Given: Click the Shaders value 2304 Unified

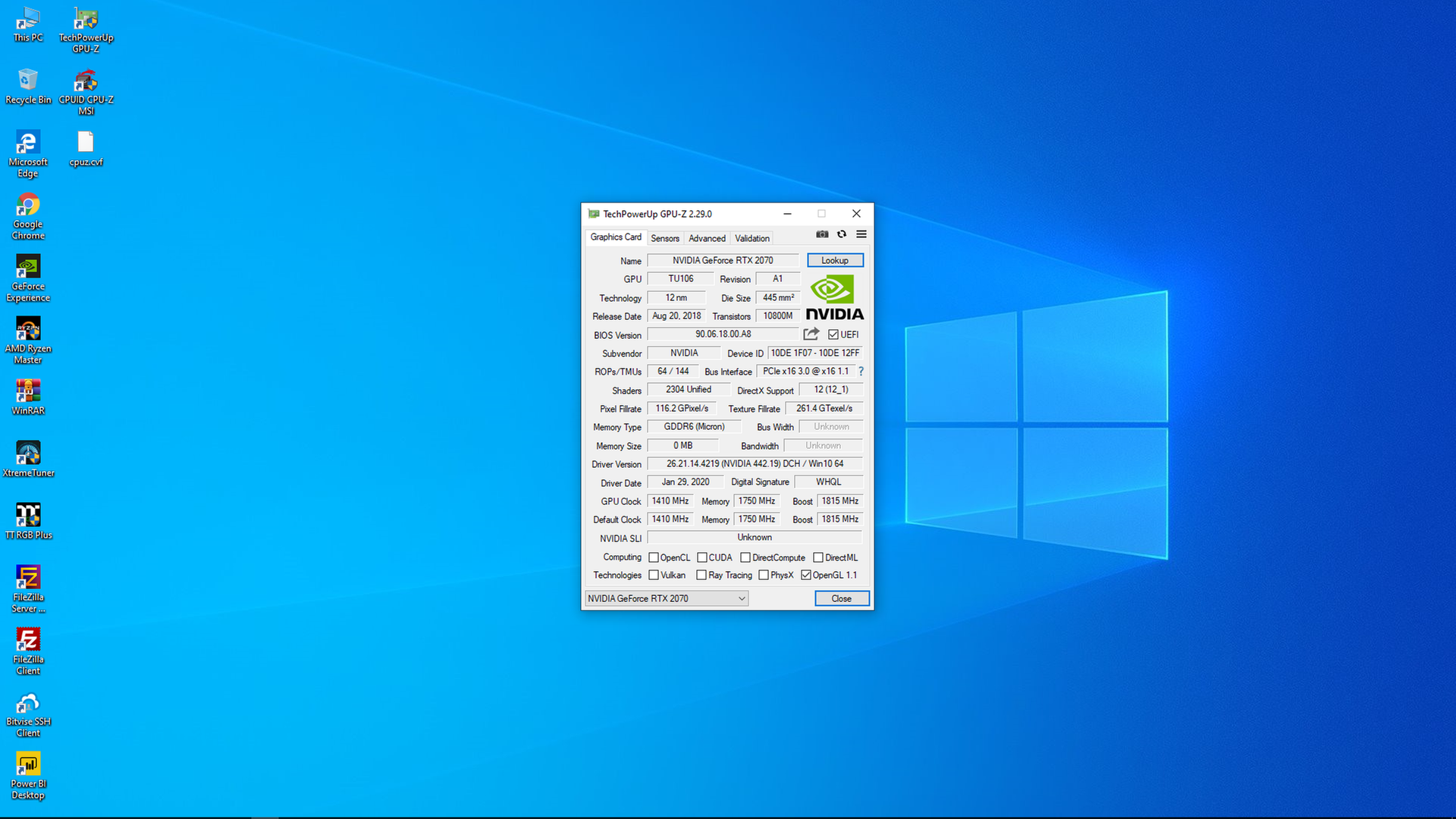Looking at the screenshot, I should pos(688,389).
